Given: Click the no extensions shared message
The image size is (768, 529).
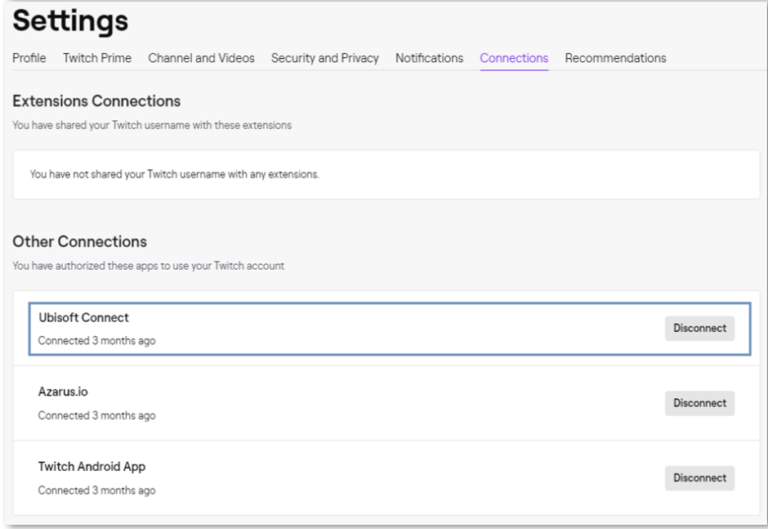Looking at the screenshot, I should click(174, 174).
